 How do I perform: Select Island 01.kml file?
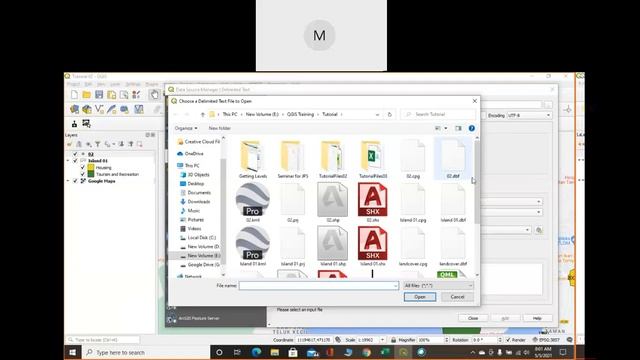[253, 247]
